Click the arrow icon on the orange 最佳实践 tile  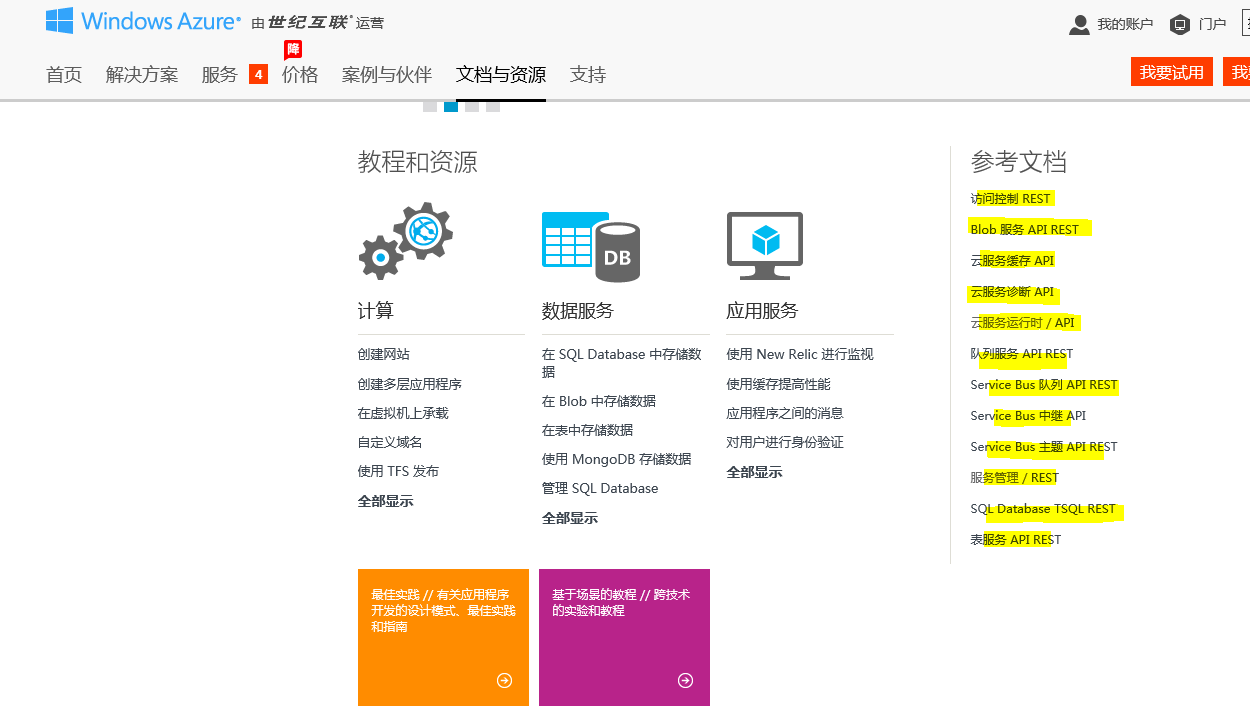504,680
